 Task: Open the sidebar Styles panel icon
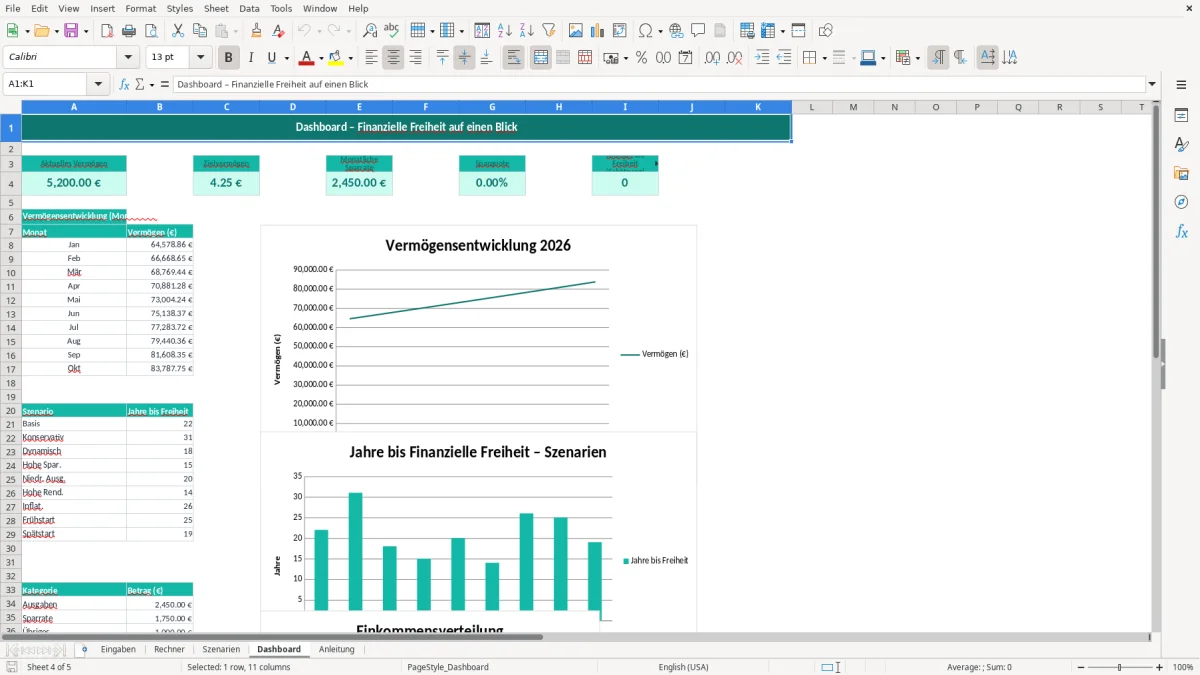1181,145
